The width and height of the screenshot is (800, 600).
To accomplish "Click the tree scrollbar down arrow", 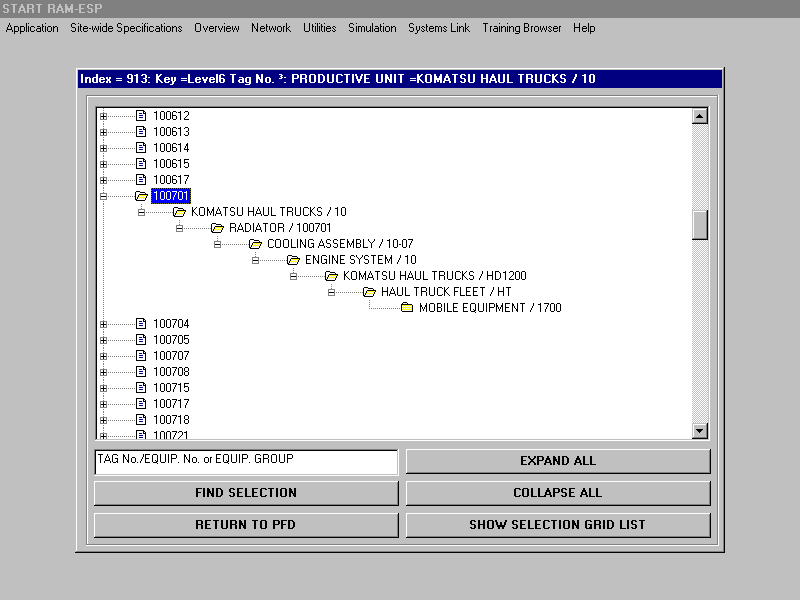I will pyautogui.click(x=699, y=431).
